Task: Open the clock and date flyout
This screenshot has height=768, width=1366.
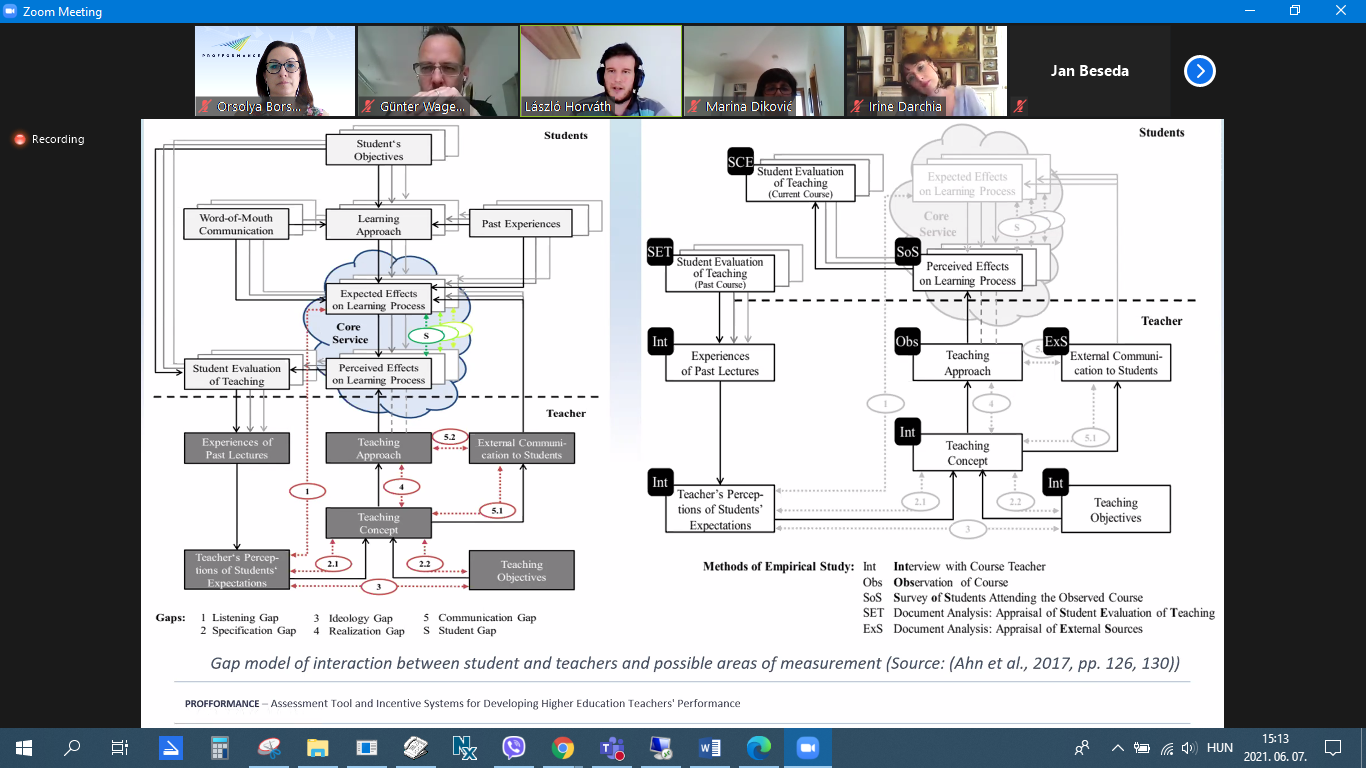Action: point(1274,748)
